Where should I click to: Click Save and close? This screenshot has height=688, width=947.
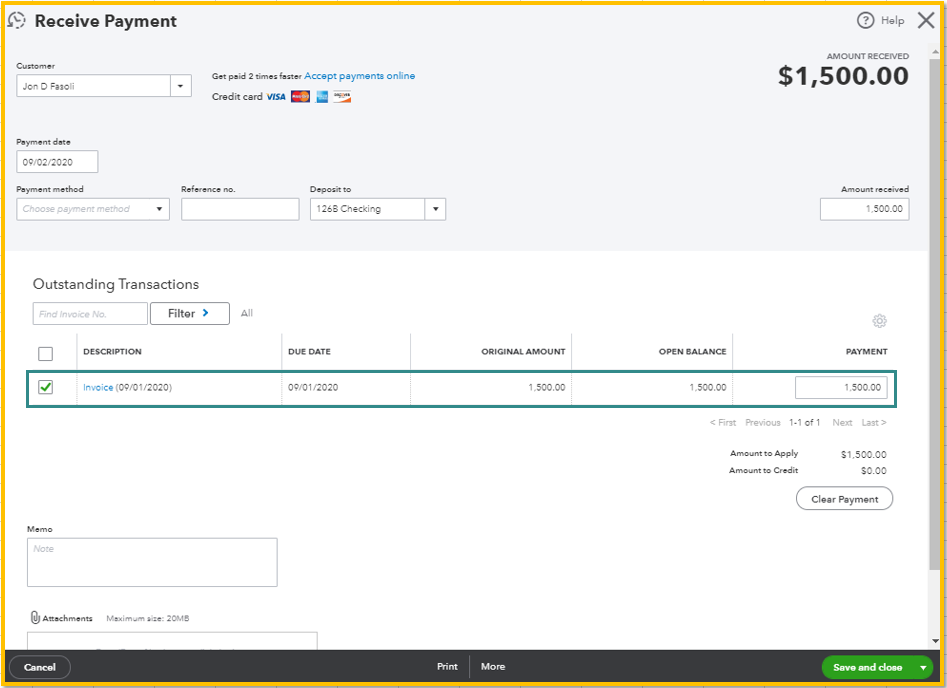868,667
